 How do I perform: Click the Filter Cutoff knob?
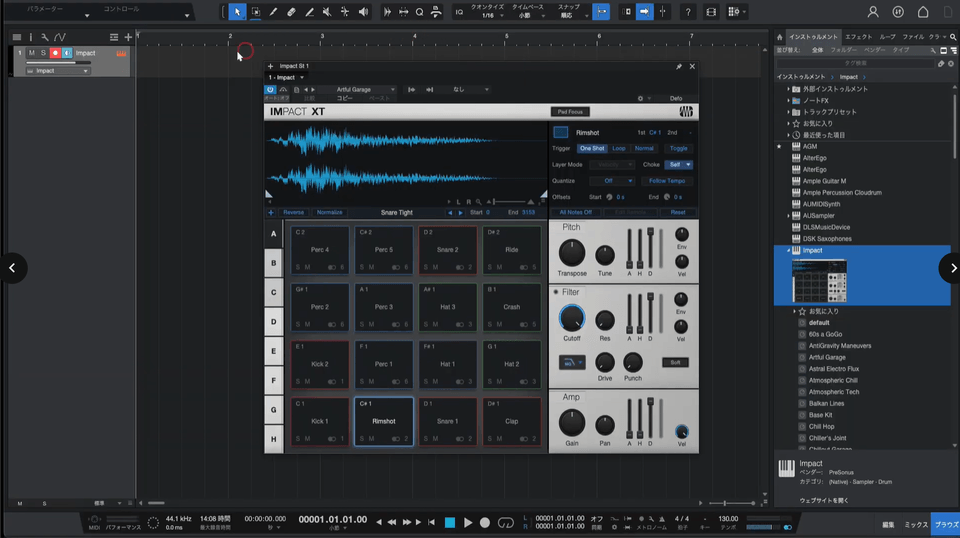click(x=572, y=318)
